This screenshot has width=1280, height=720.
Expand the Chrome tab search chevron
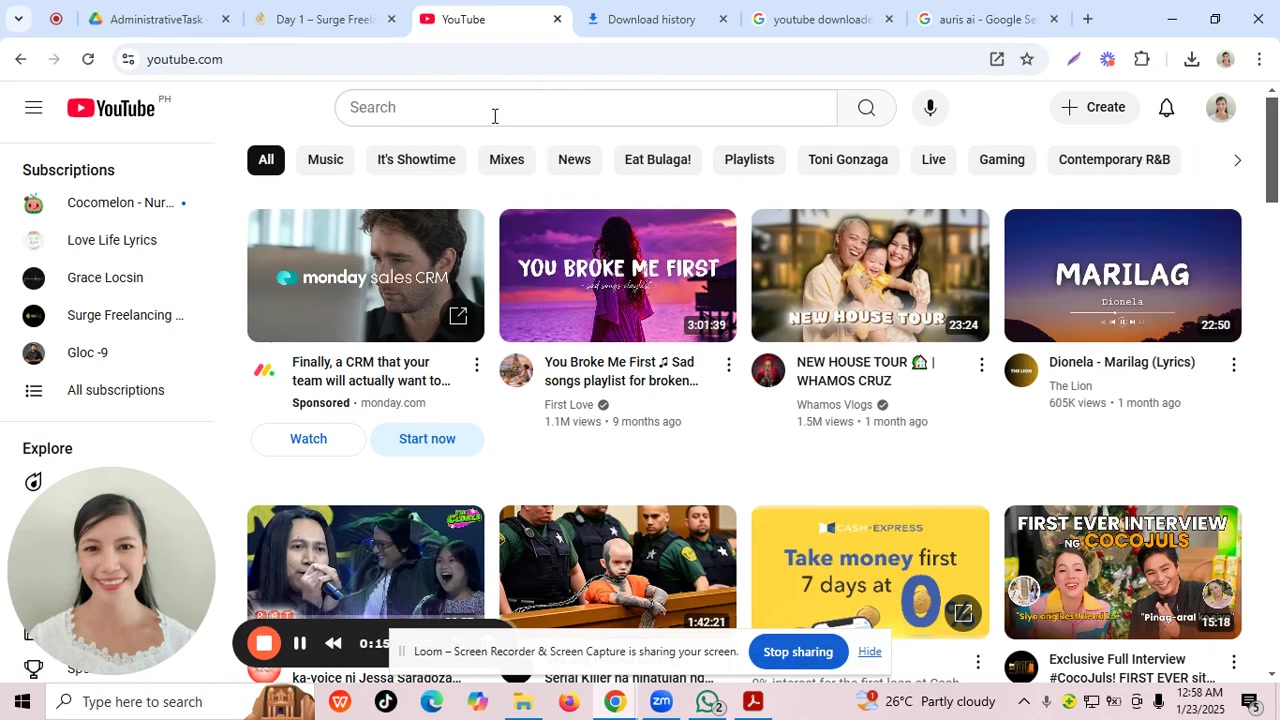pos(19,19)
